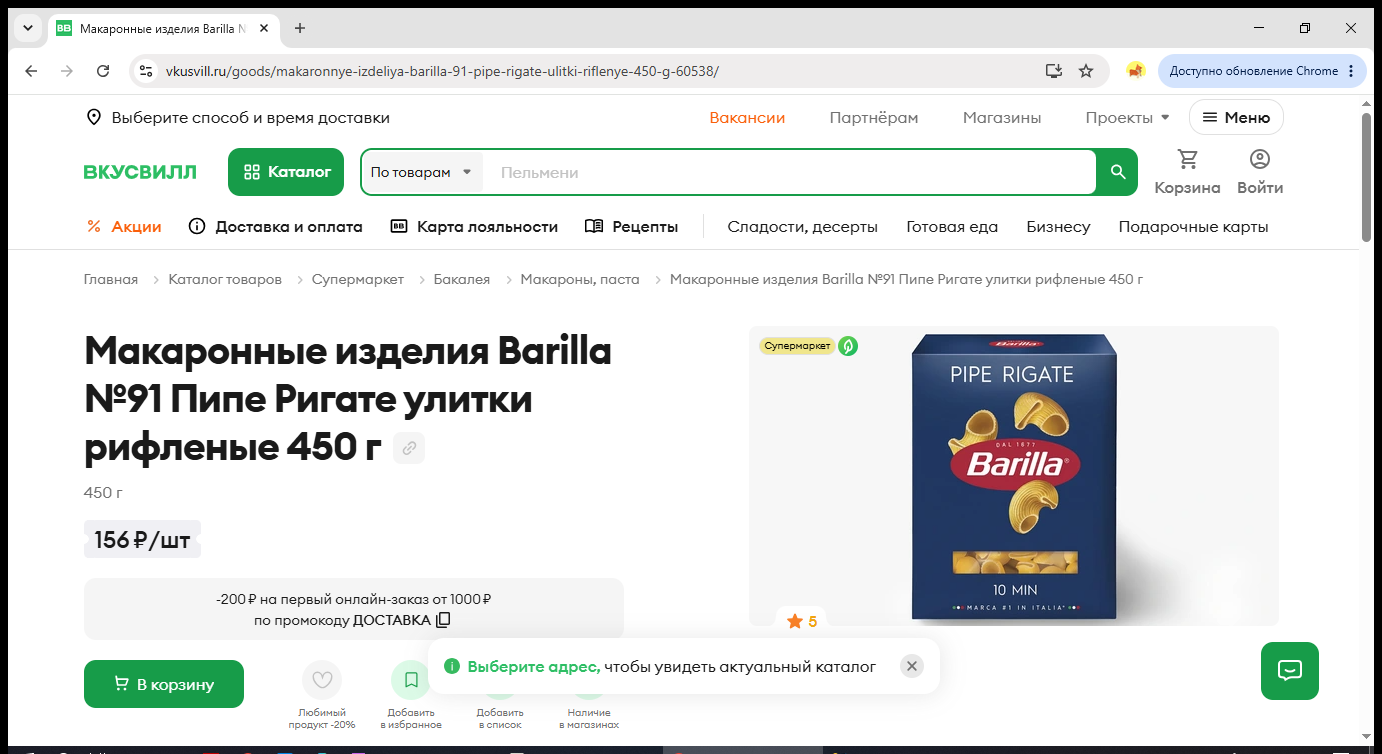Click the Выберите адрес link in notification

click(x=534, y=666)
